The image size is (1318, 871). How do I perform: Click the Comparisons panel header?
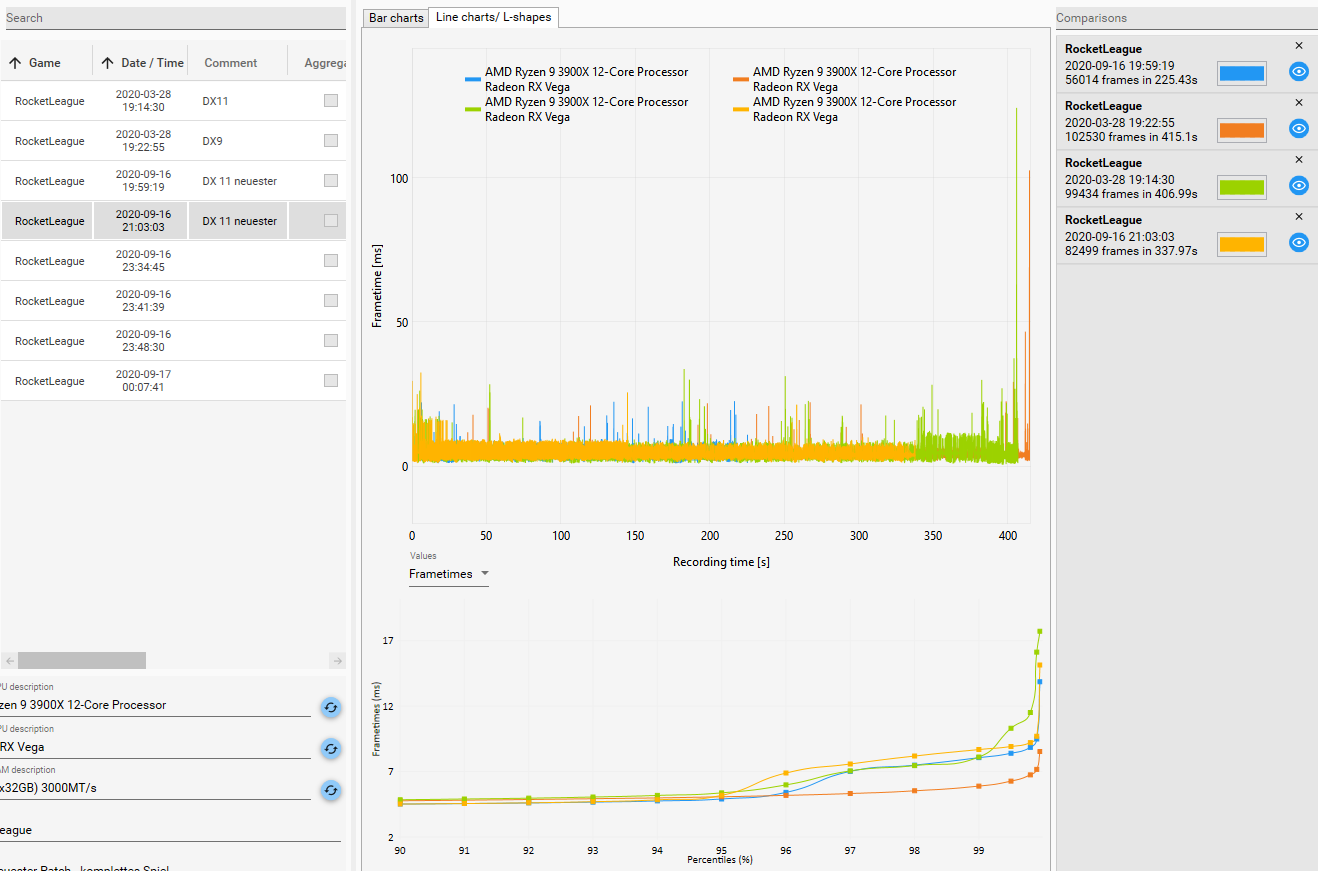point(1187,18)
